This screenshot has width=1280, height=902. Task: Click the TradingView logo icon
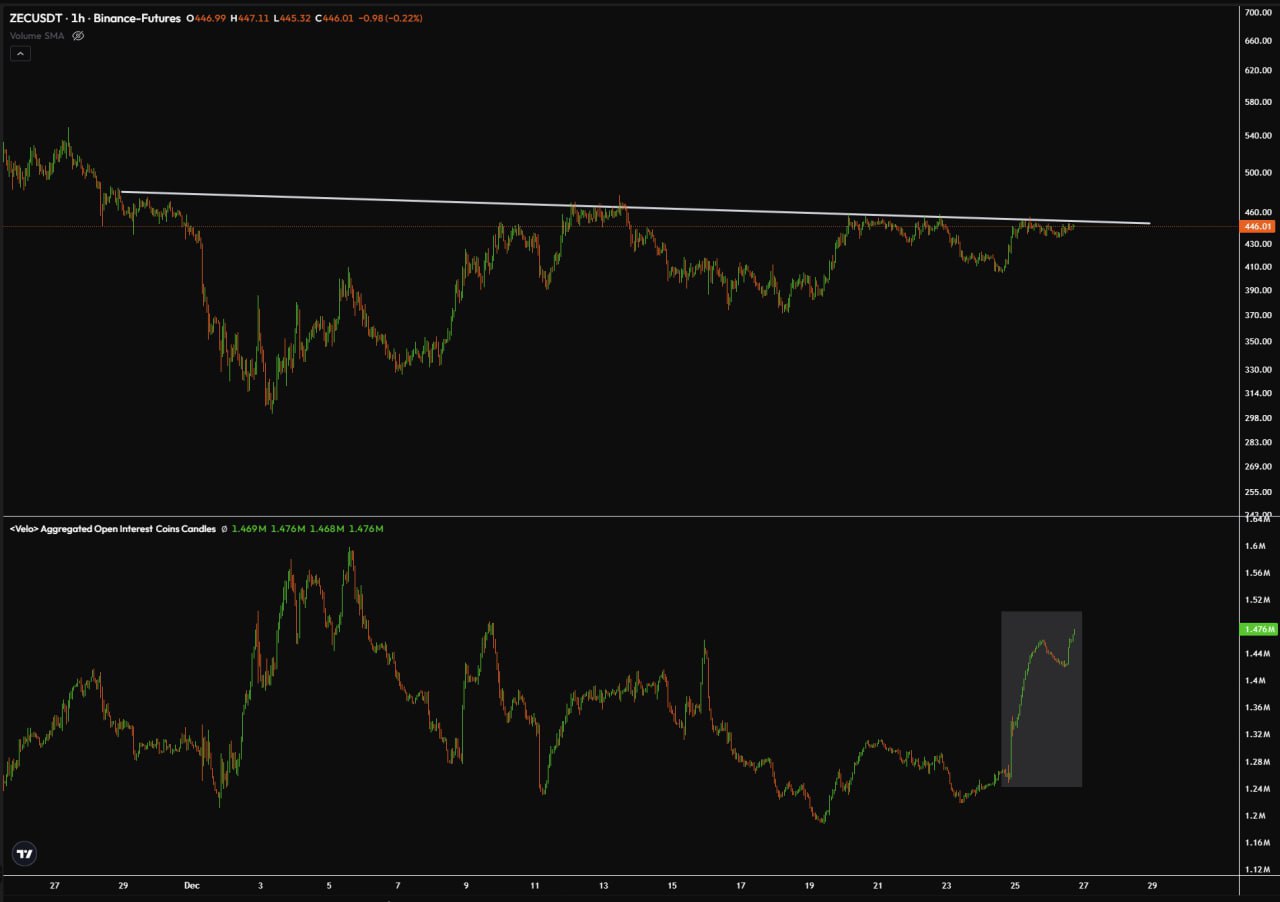(22, 853)
